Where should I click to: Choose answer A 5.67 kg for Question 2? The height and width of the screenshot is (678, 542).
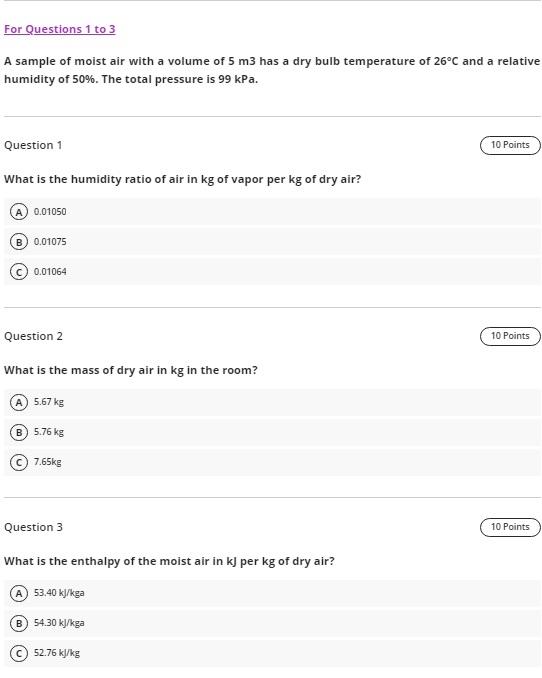click(272, 403)
